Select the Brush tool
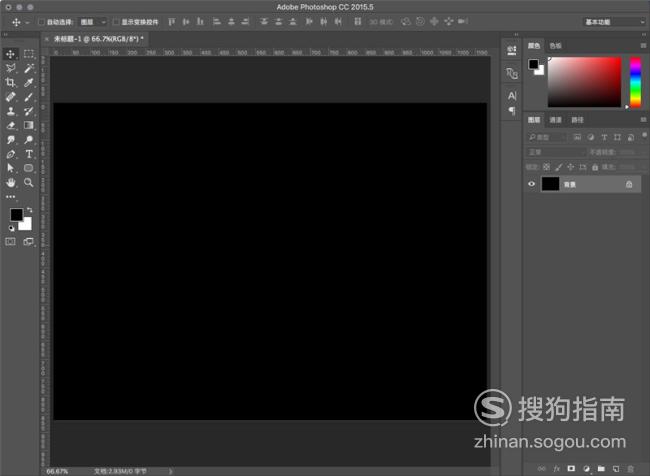Screen dimensions: 650x476 pos(29,97)
